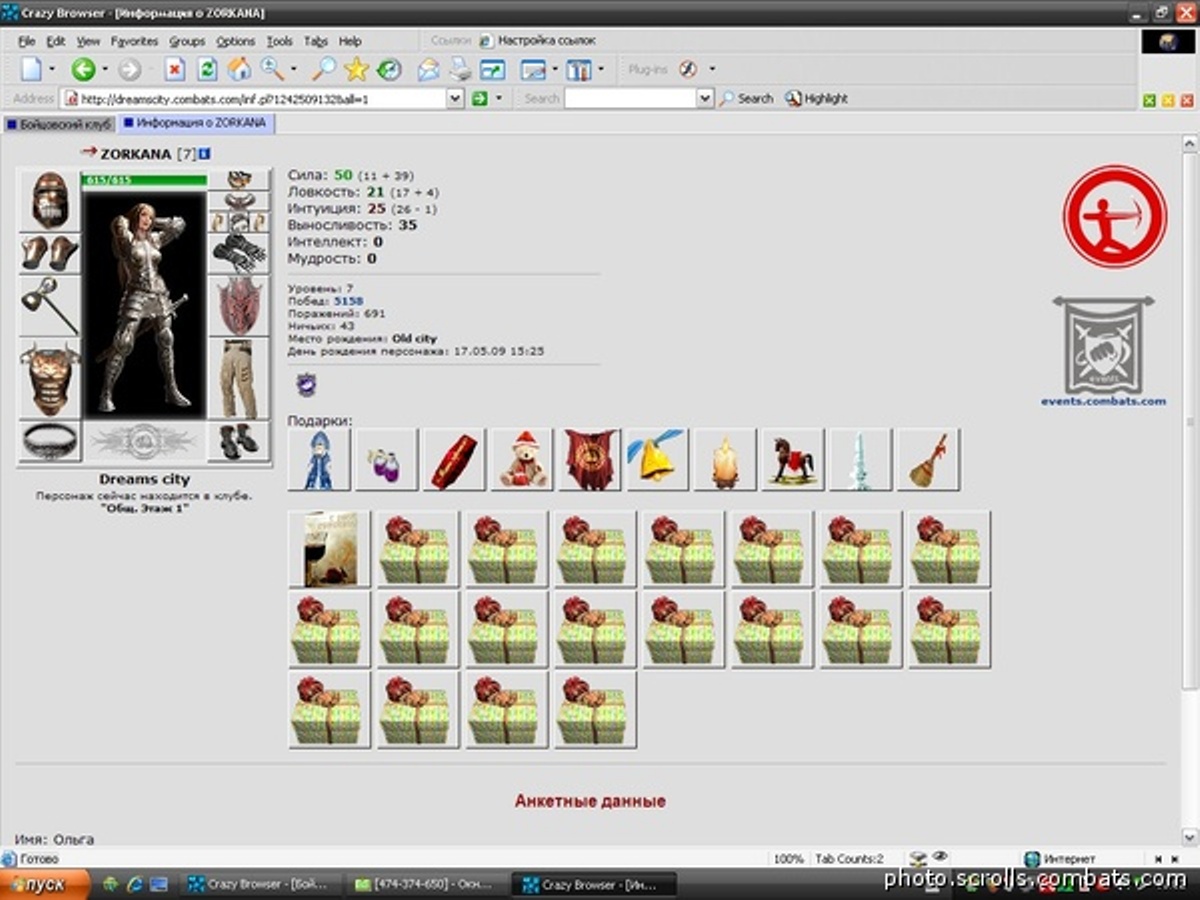Click the boots equipment slot
Viewport: 1200px width, 900px height.
(x=239, y=441)
